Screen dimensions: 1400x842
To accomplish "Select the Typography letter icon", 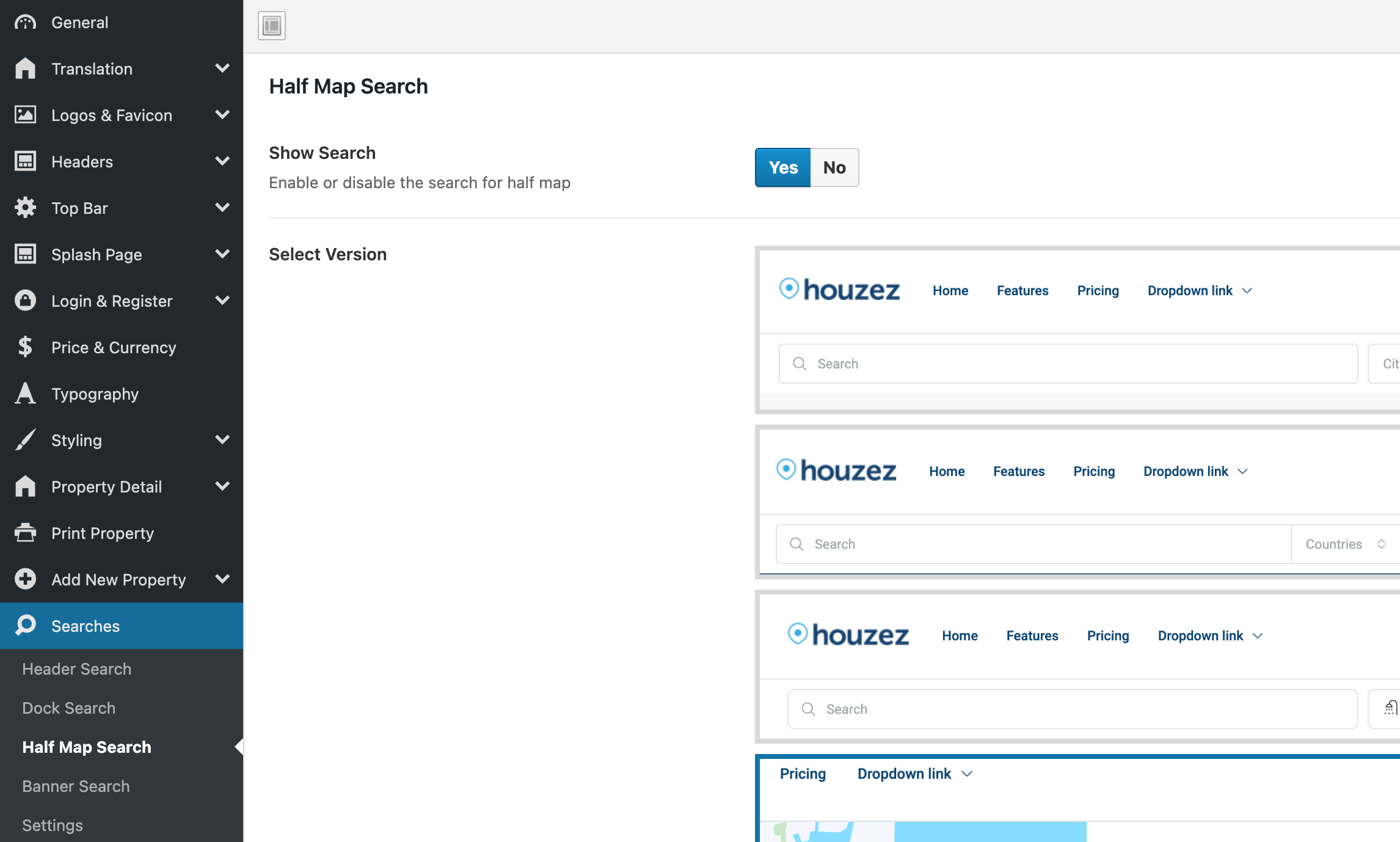I will click(25, 394).
